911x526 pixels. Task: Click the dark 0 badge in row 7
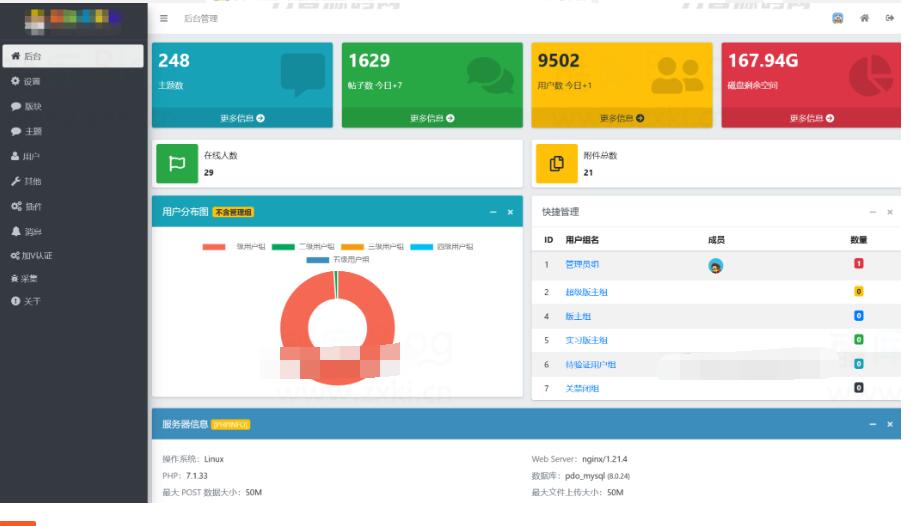point(858,388)
